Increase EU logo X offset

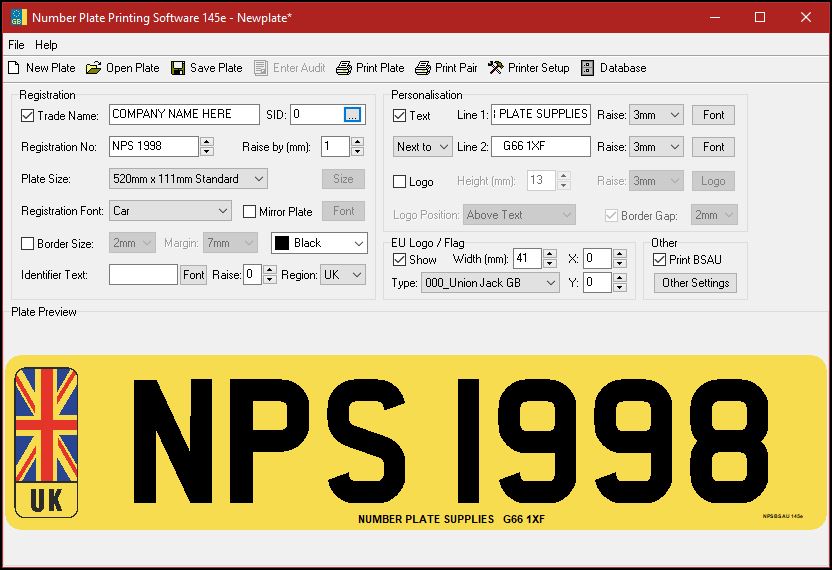pos(620,254)
